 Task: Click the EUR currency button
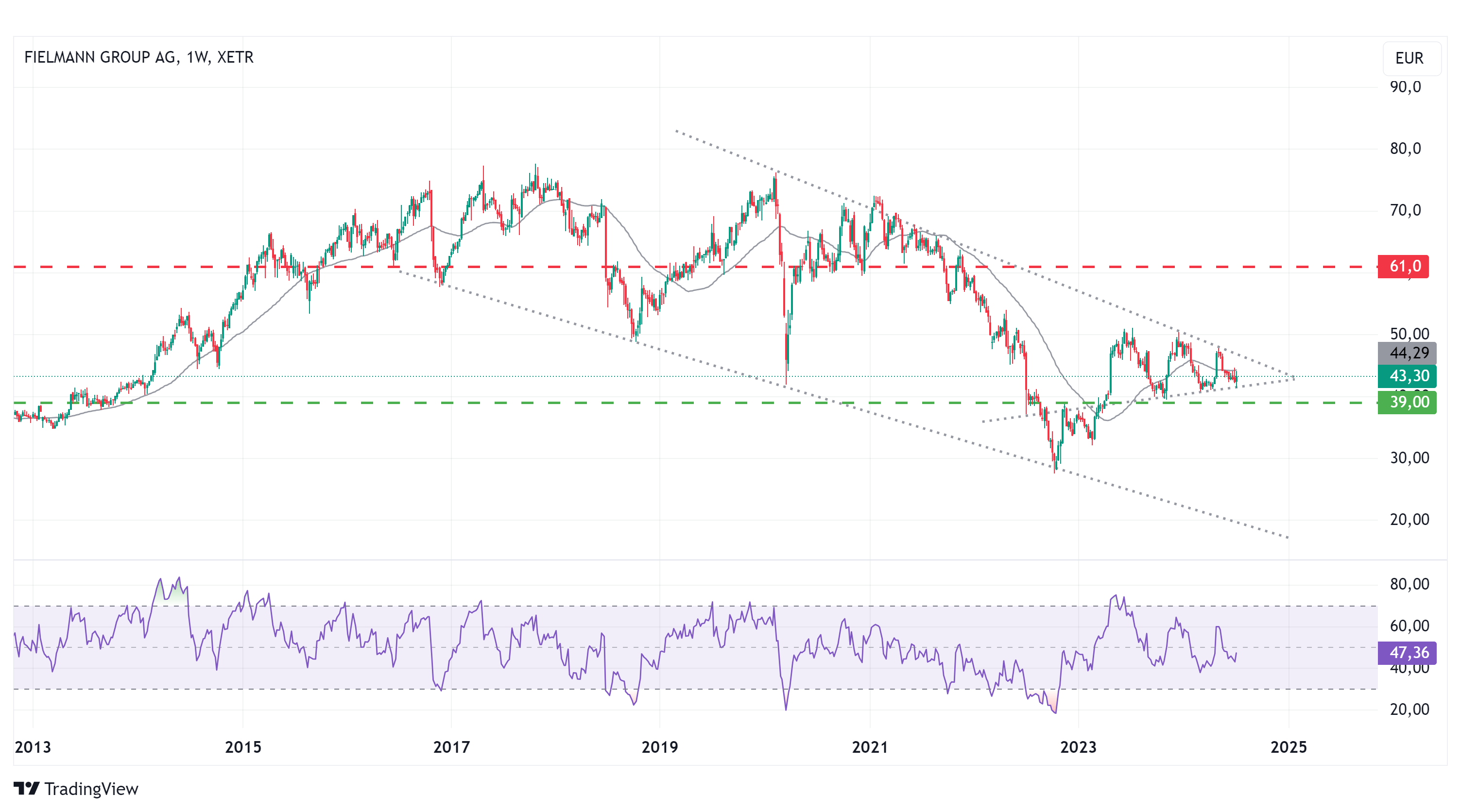1411,58
